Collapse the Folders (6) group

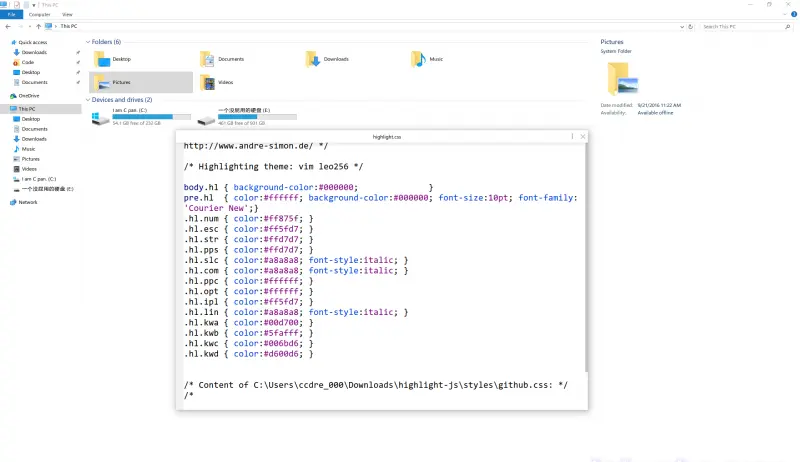[88, 42]
